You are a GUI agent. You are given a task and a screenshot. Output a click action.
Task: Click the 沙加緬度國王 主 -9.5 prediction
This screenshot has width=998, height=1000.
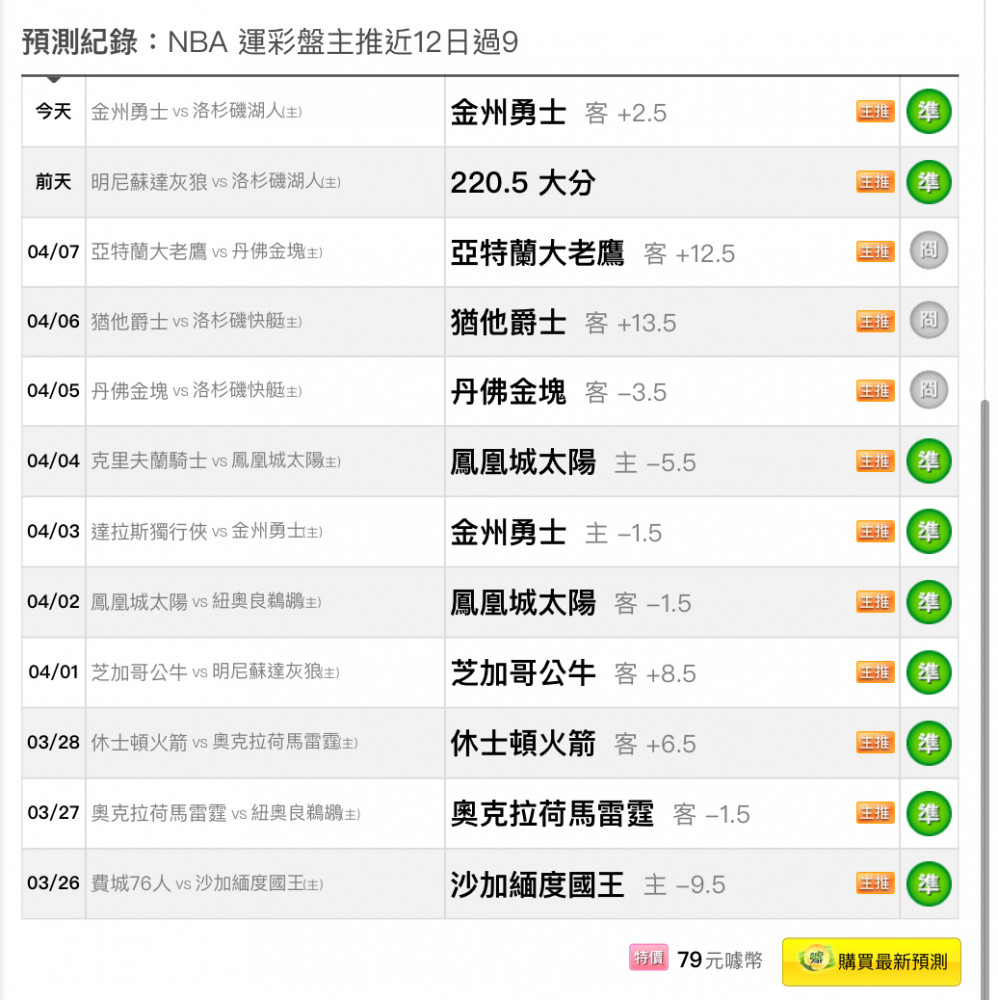point(588,885)
